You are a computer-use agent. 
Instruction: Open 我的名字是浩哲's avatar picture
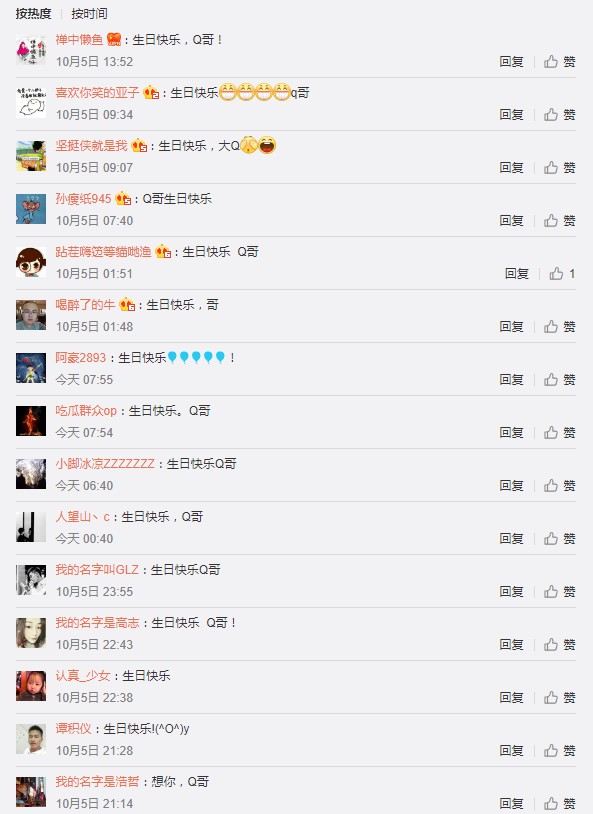[31, 792]
